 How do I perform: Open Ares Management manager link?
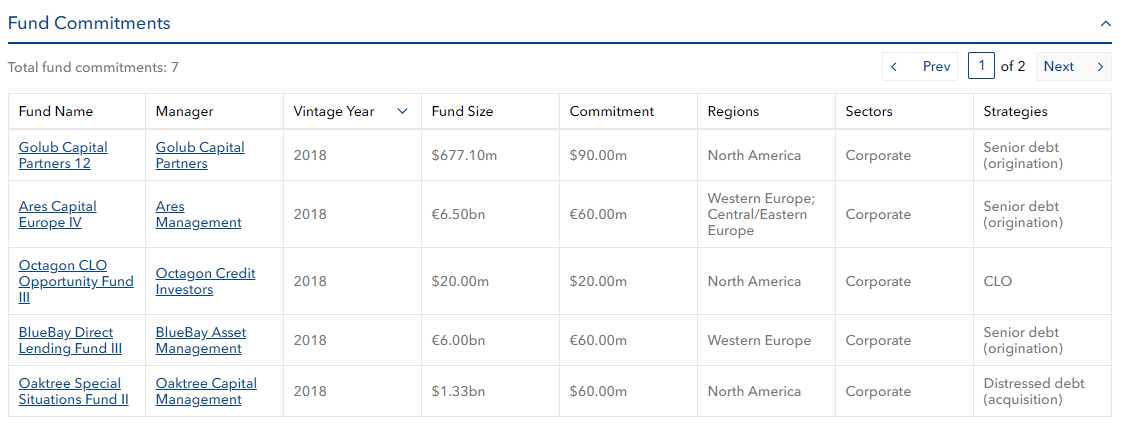coord(199,214)
